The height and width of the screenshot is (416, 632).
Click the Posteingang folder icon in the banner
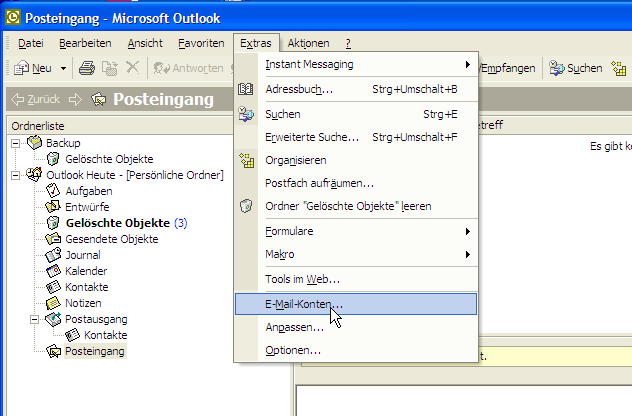coord(99,99)
